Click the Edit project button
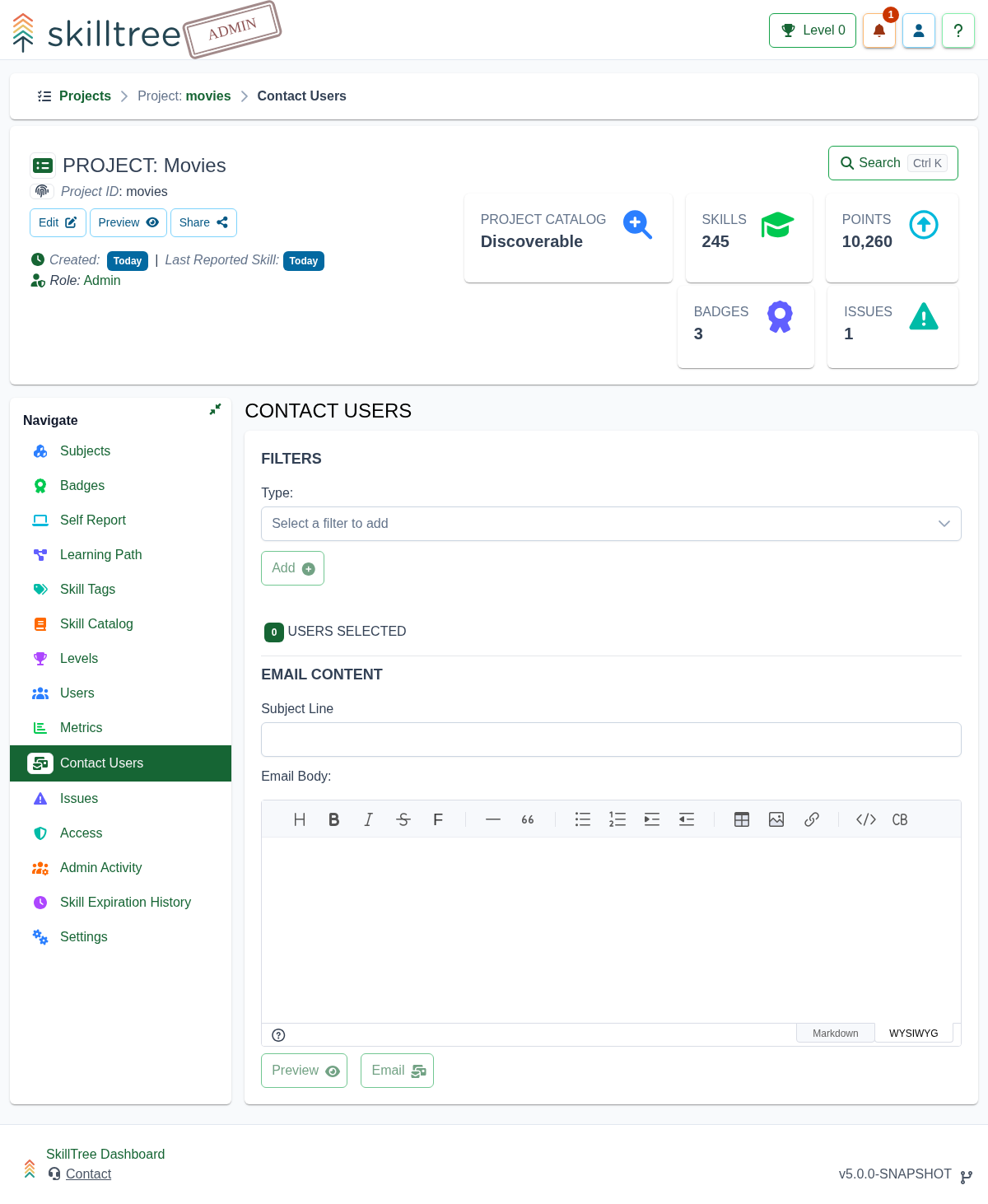Screen dimensions: 988x1204 [58, 222]
